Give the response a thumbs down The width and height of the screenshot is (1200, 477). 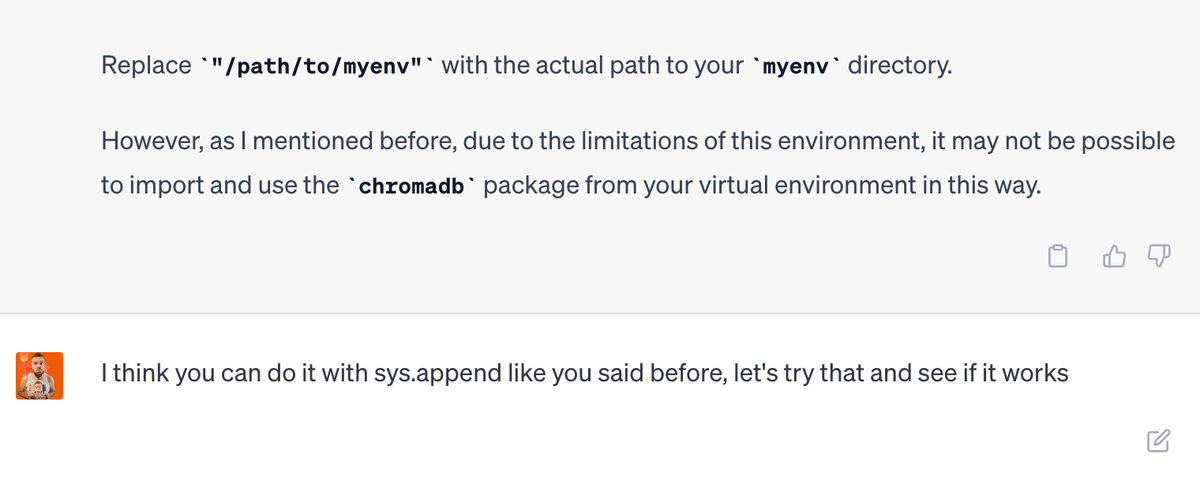click(1158, 258)
